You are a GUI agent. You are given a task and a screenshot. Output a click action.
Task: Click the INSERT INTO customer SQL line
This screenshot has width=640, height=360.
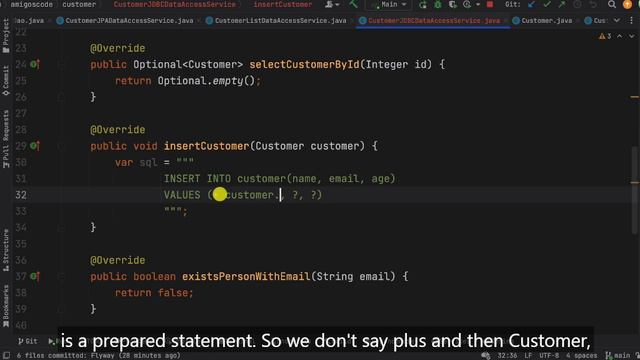[x=280, y=179]
